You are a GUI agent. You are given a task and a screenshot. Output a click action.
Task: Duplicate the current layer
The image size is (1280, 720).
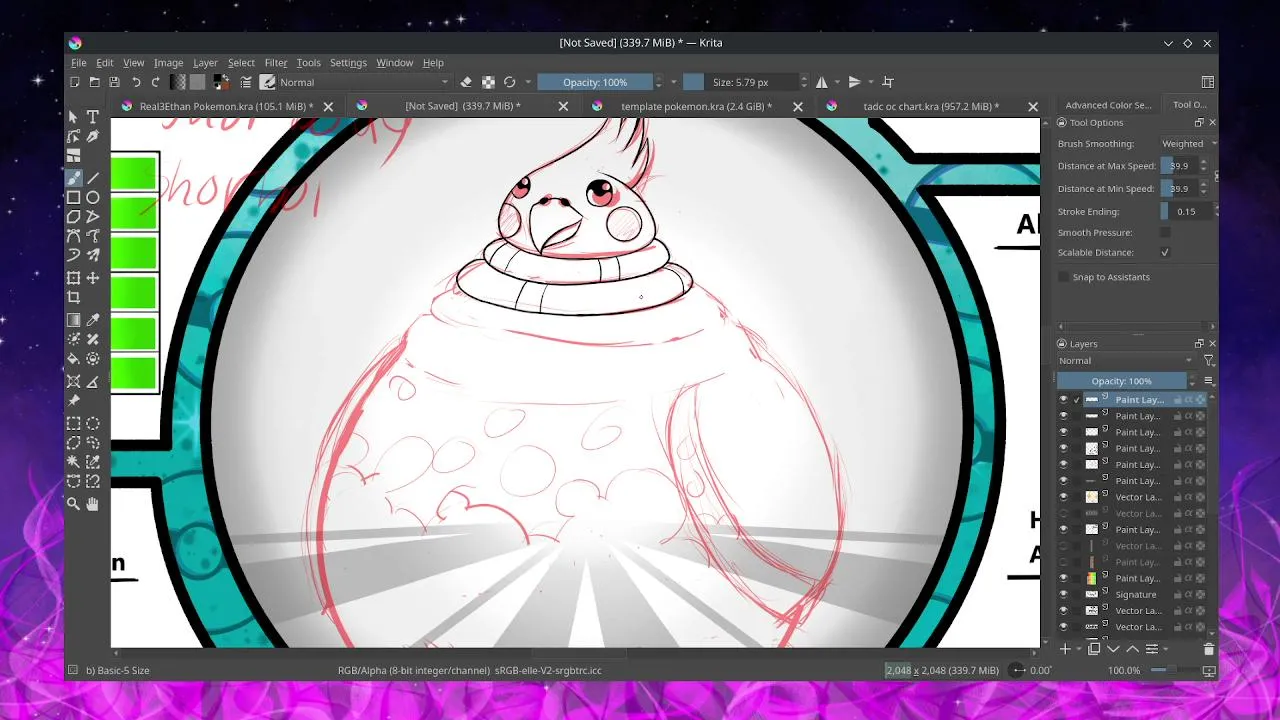coord(1094,649)
